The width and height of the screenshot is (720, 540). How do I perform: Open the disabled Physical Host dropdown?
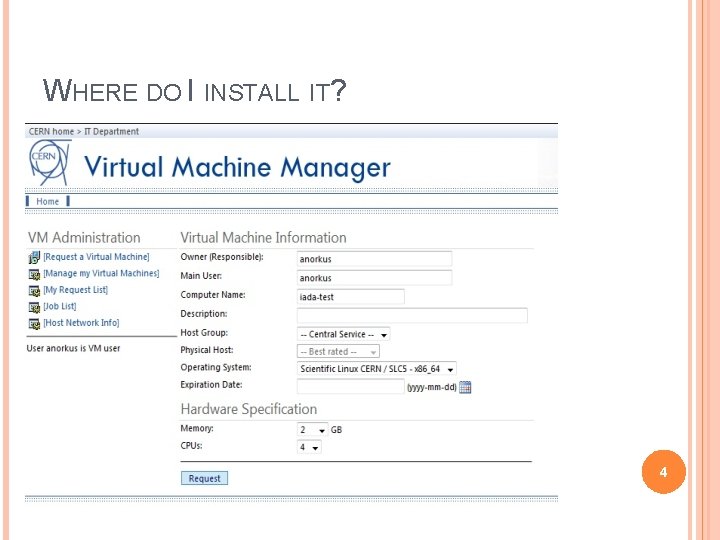coord(338,352)
